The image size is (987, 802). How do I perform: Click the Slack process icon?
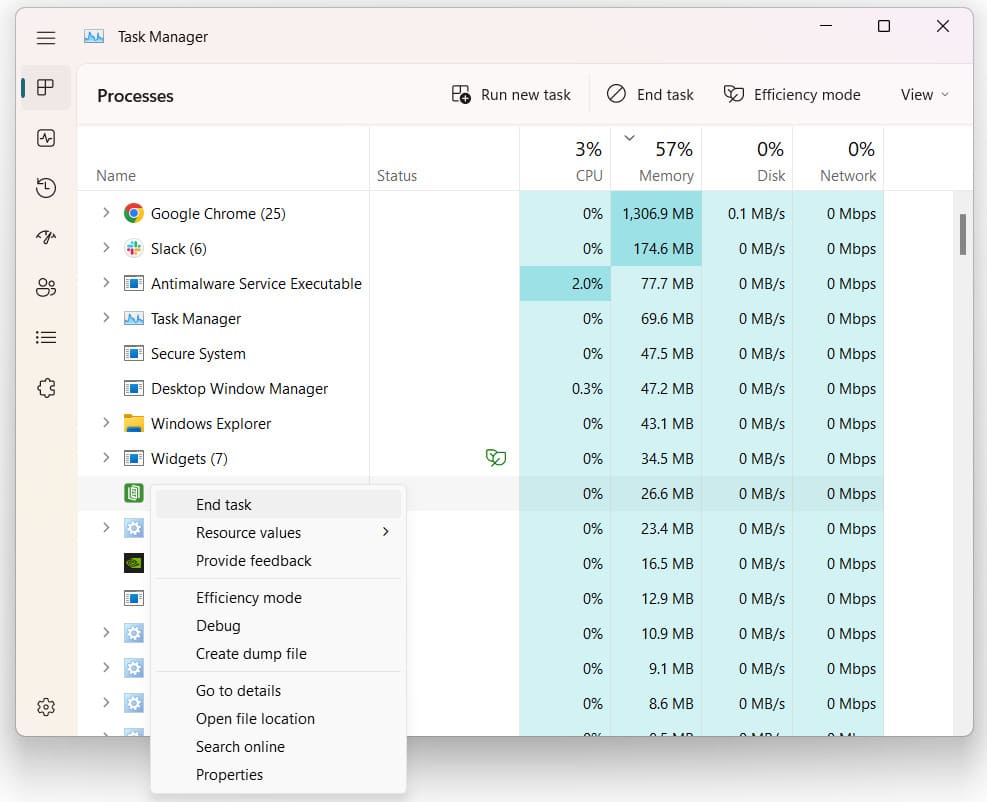point(133,249)
